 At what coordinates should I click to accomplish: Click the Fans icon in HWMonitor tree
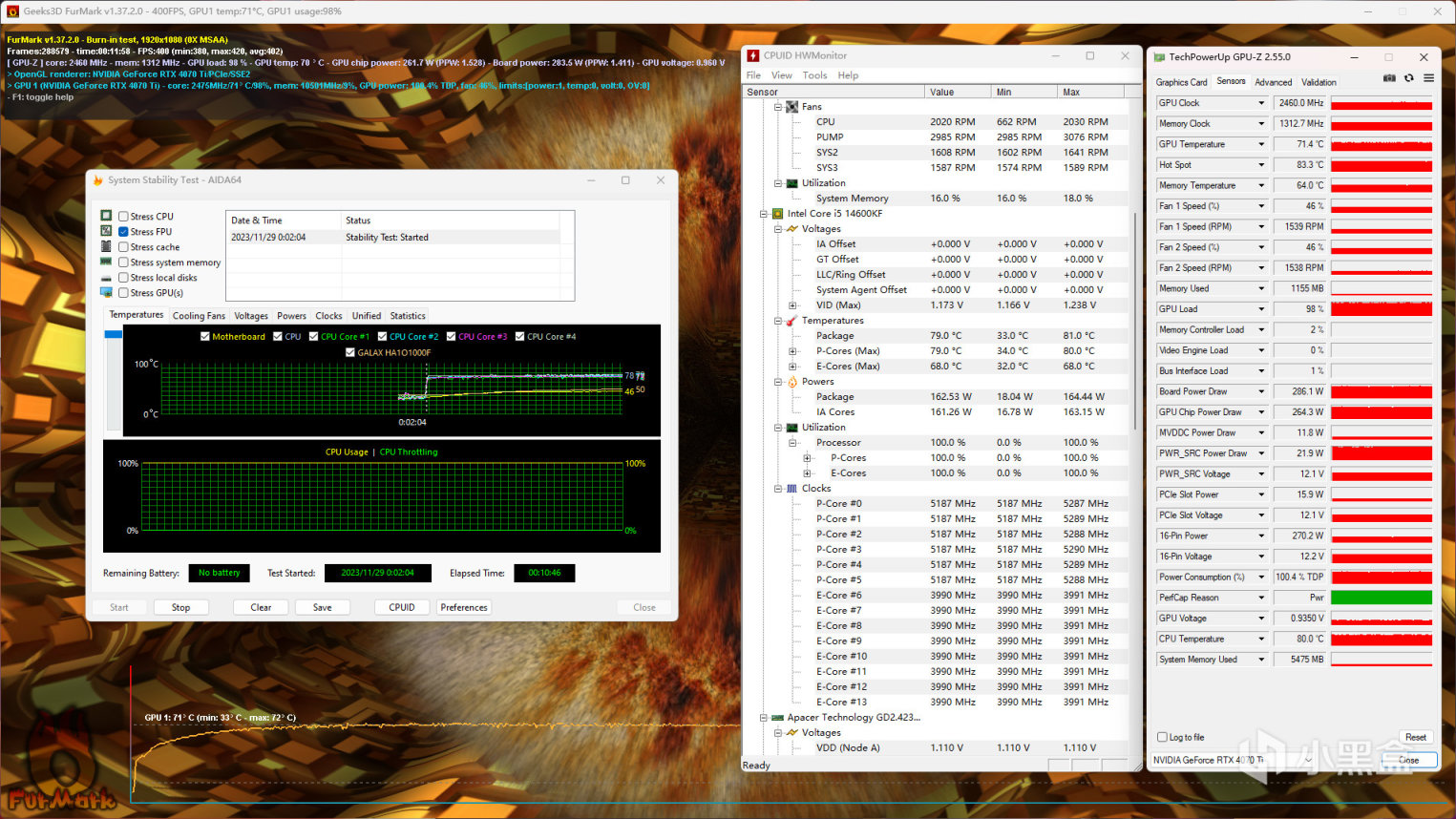(791, 107)
